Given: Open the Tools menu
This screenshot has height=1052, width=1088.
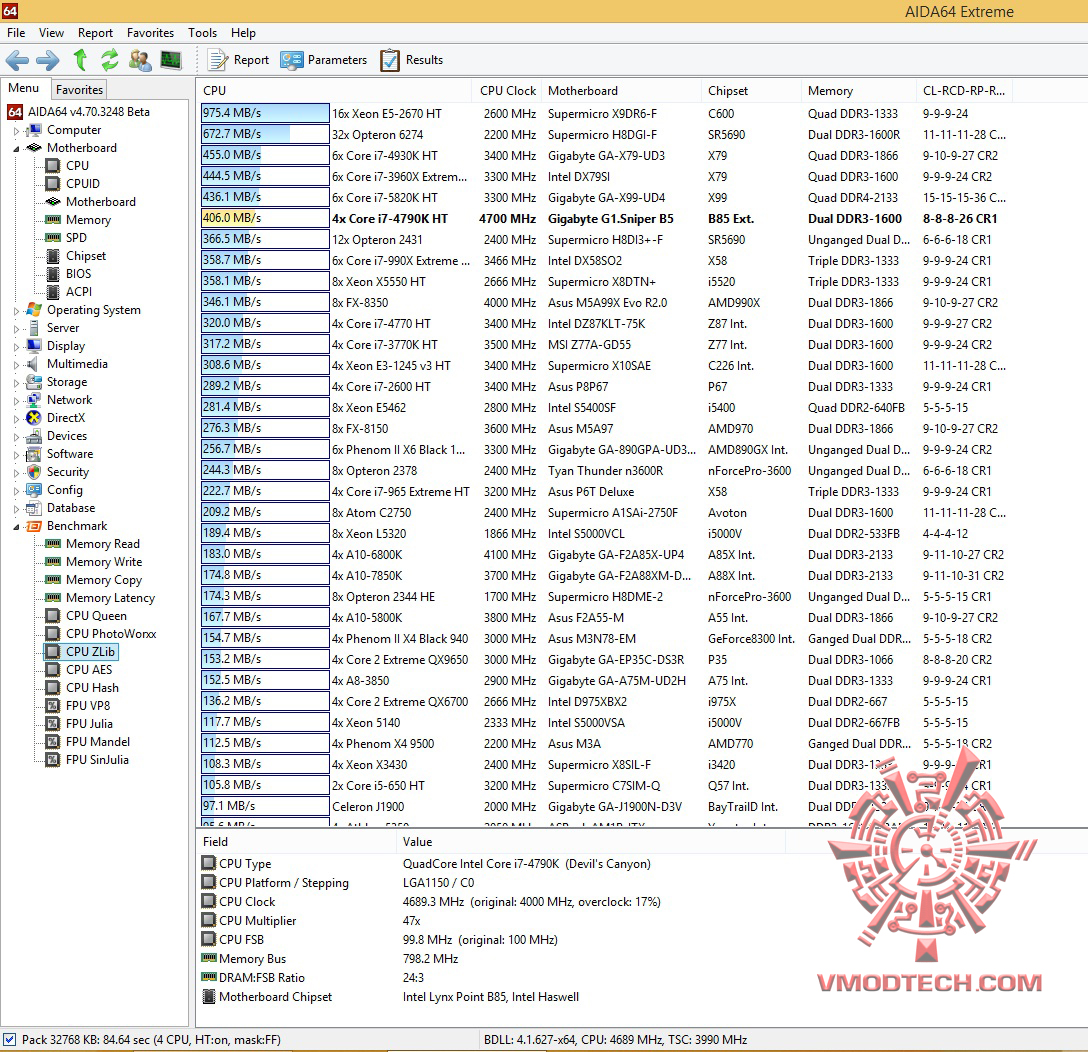Looking at the screenshot, I should [203, 33].
